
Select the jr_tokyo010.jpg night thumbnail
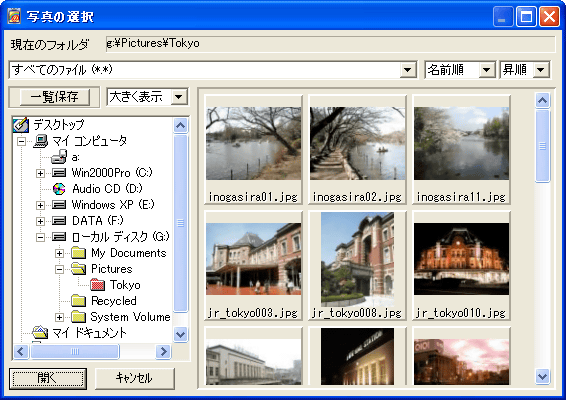pos(461,266)
